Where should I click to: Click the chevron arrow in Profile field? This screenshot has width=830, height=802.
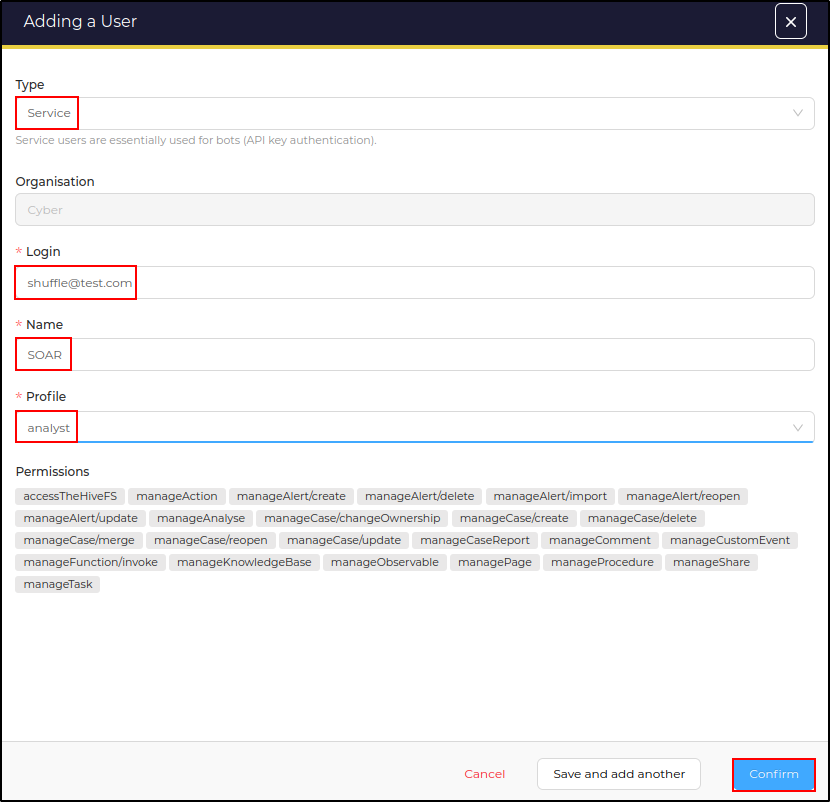[x=797, y=427]
